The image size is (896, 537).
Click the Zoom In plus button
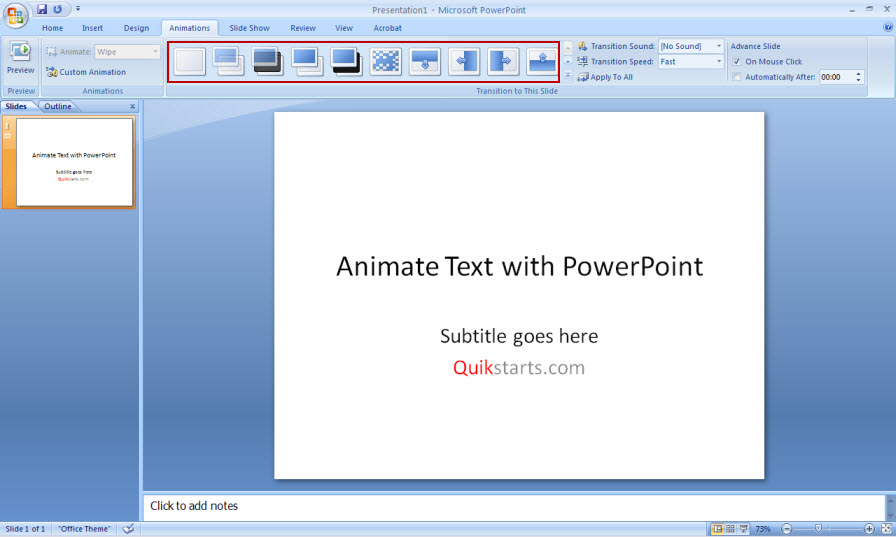[869, 529]
